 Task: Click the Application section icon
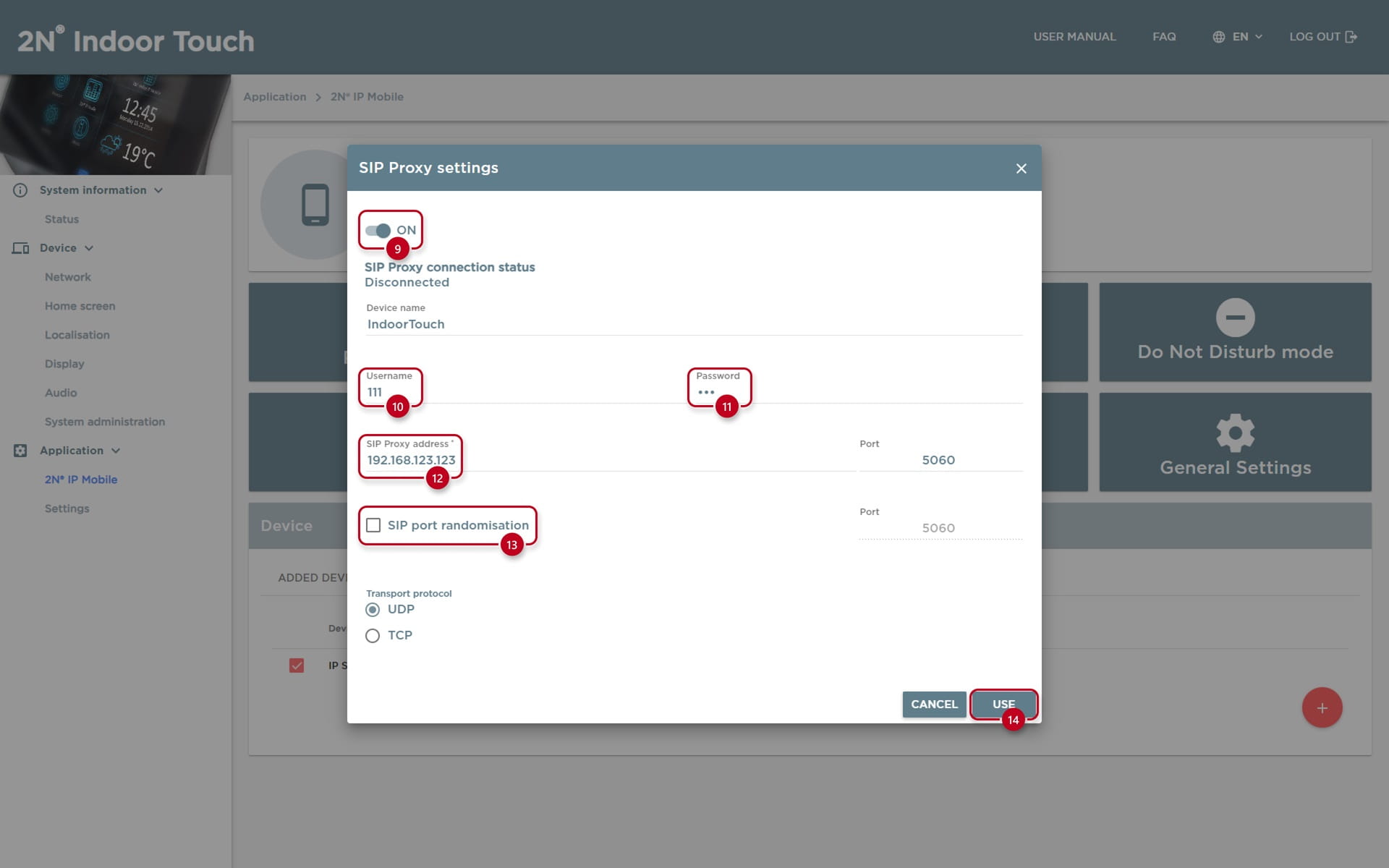point(20,451)
